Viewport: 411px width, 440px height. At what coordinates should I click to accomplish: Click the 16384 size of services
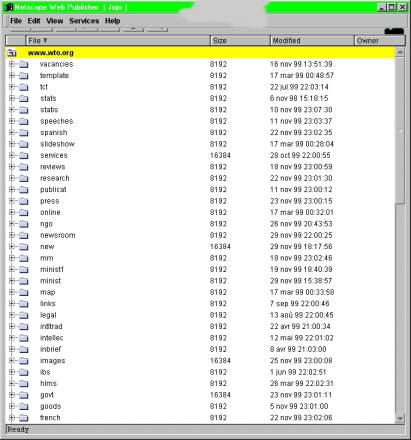click(220, 155)
